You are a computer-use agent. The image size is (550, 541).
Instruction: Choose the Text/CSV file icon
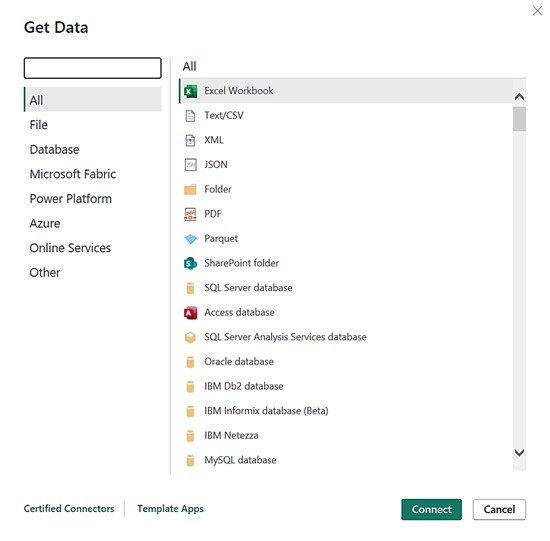(190, 116)
